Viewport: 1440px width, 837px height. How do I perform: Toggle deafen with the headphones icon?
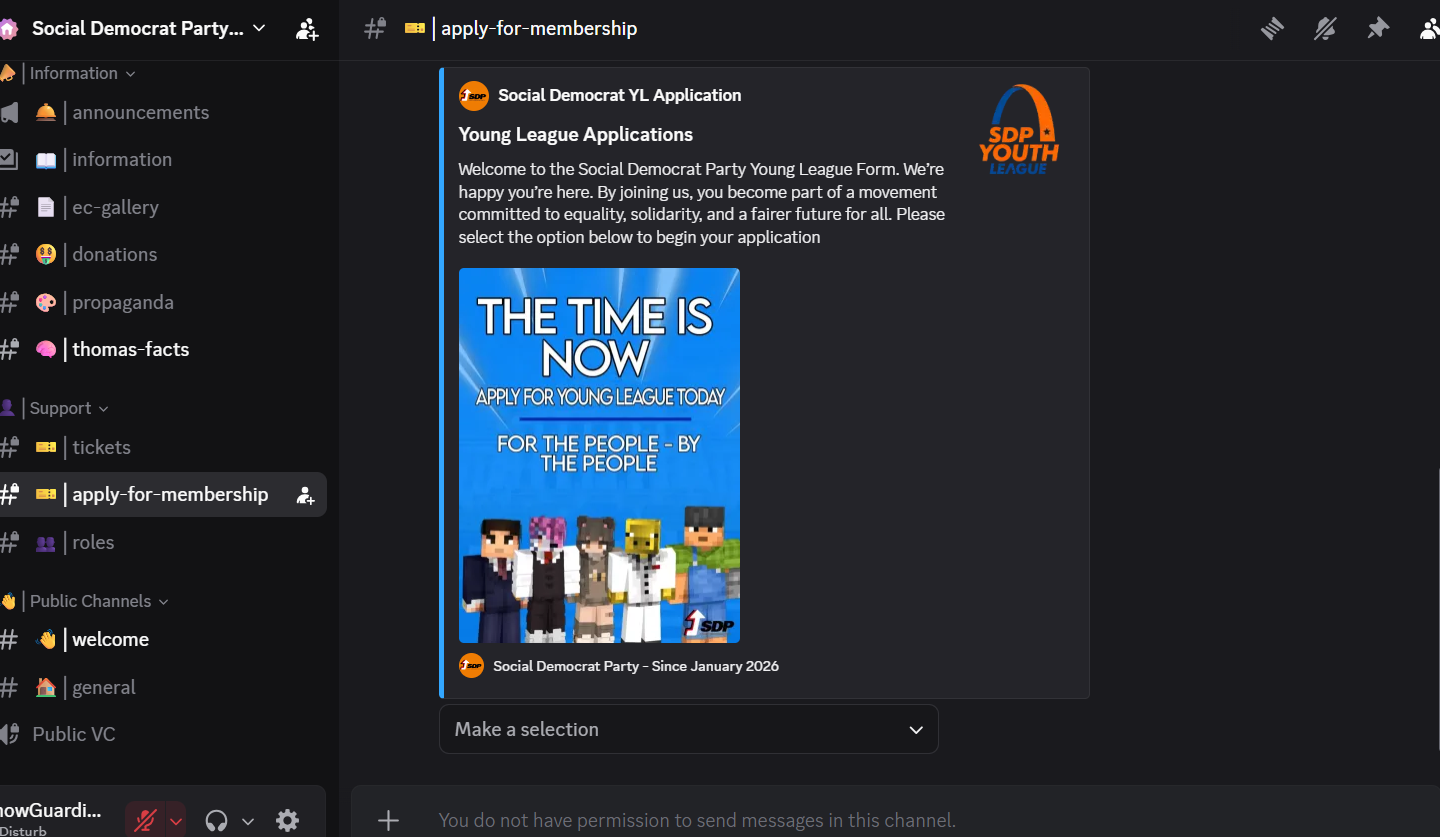pyautogui.click(x=216, y=821)
